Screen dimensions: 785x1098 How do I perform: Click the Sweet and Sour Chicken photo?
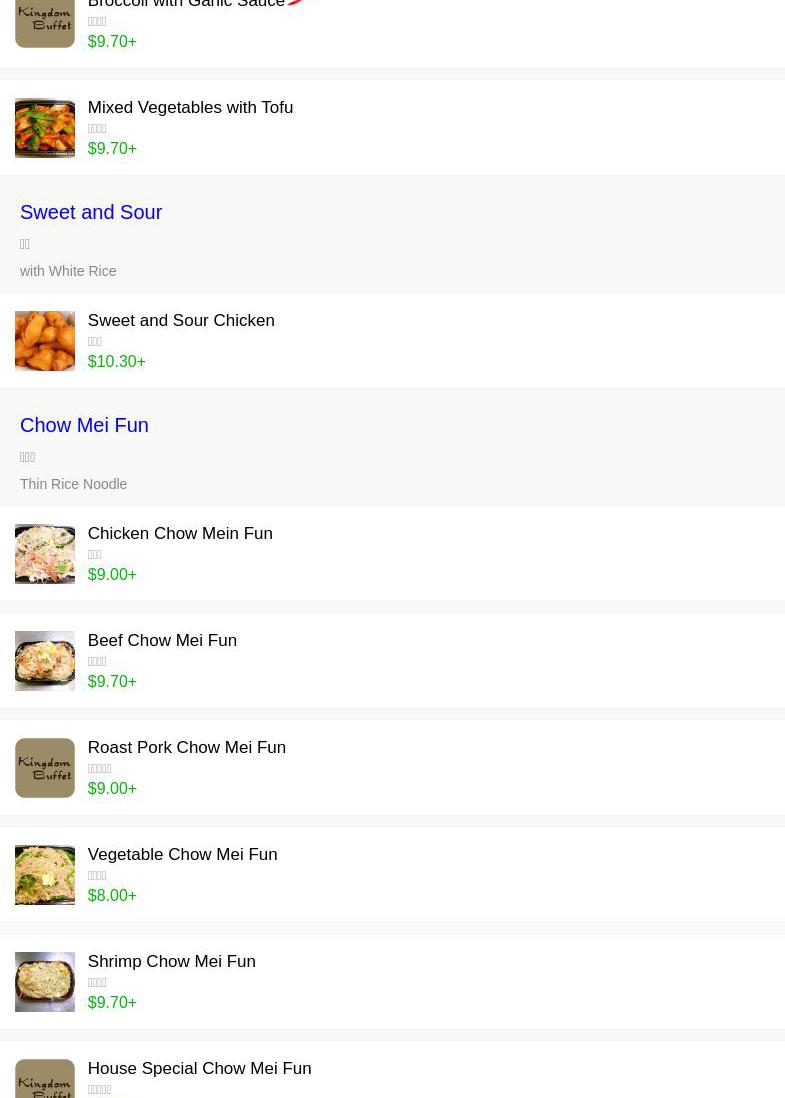click(x=45, y=341)
